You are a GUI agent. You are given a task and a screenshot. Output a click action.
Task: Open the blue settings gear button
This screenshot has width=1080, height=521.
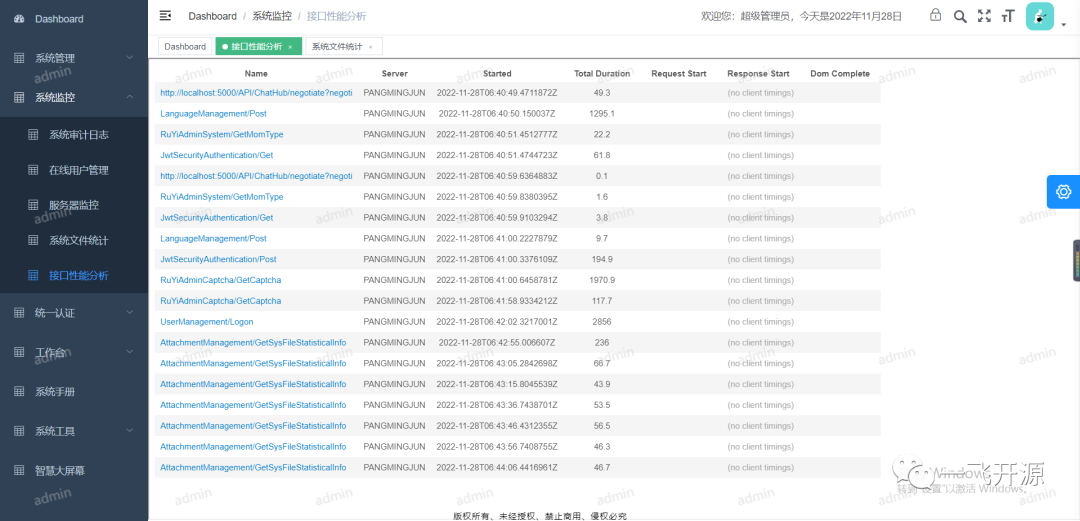click(1063, 192)
